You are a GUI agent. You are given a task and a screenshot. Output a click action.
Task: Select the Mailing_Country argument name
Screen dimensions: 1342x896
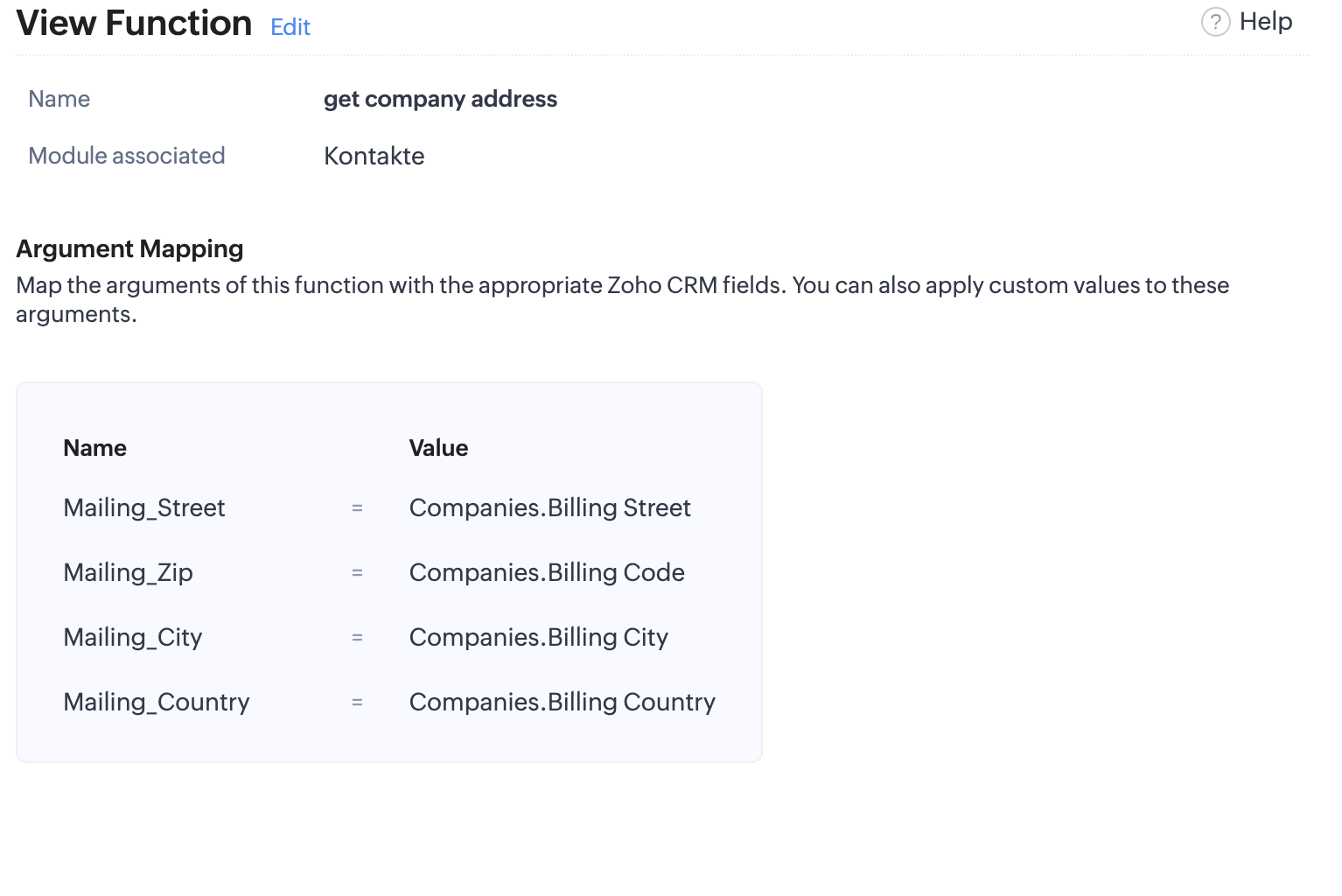point(157,702)
